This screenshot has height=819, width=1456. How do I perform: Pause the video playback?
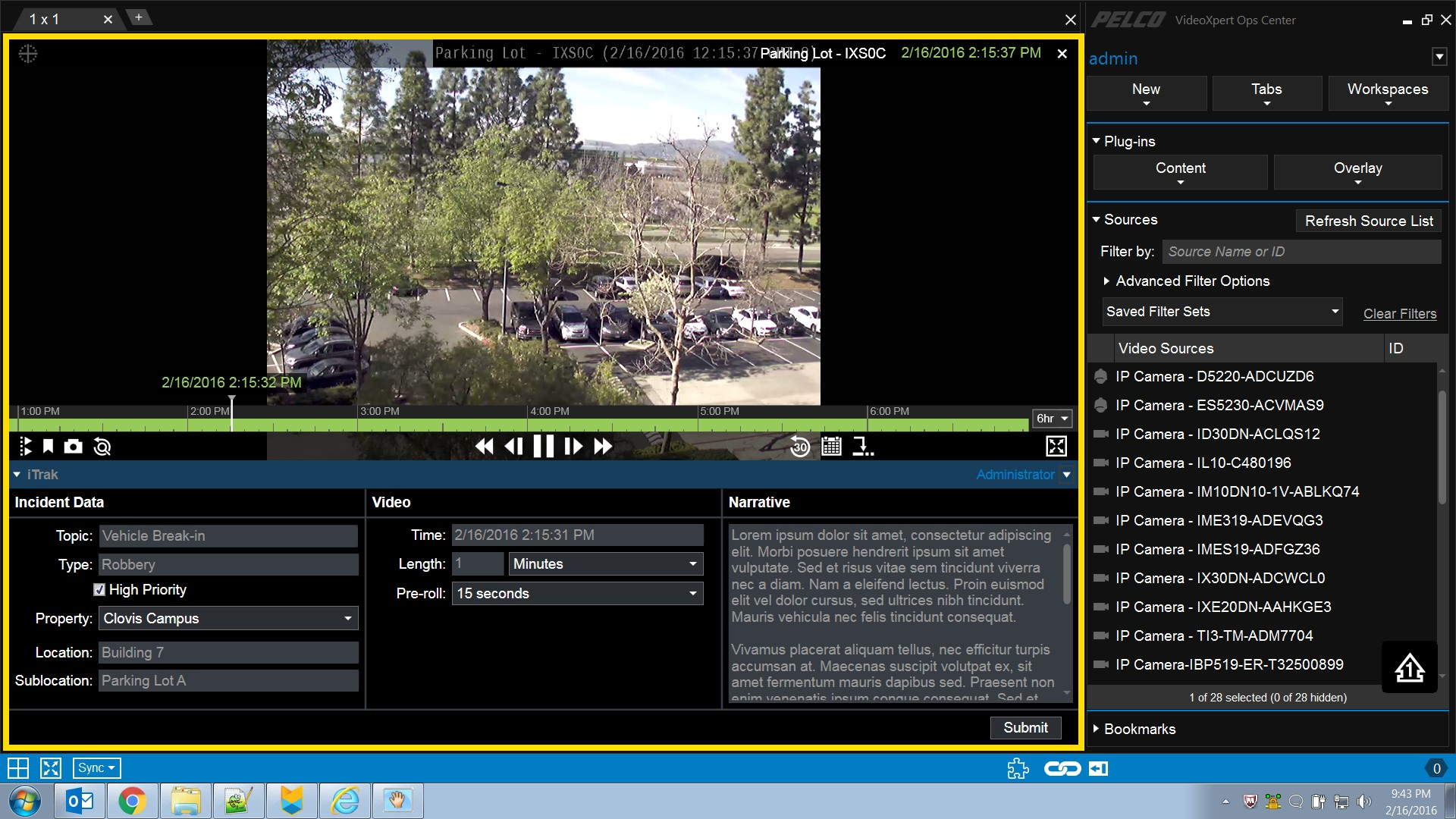[544, 447]
